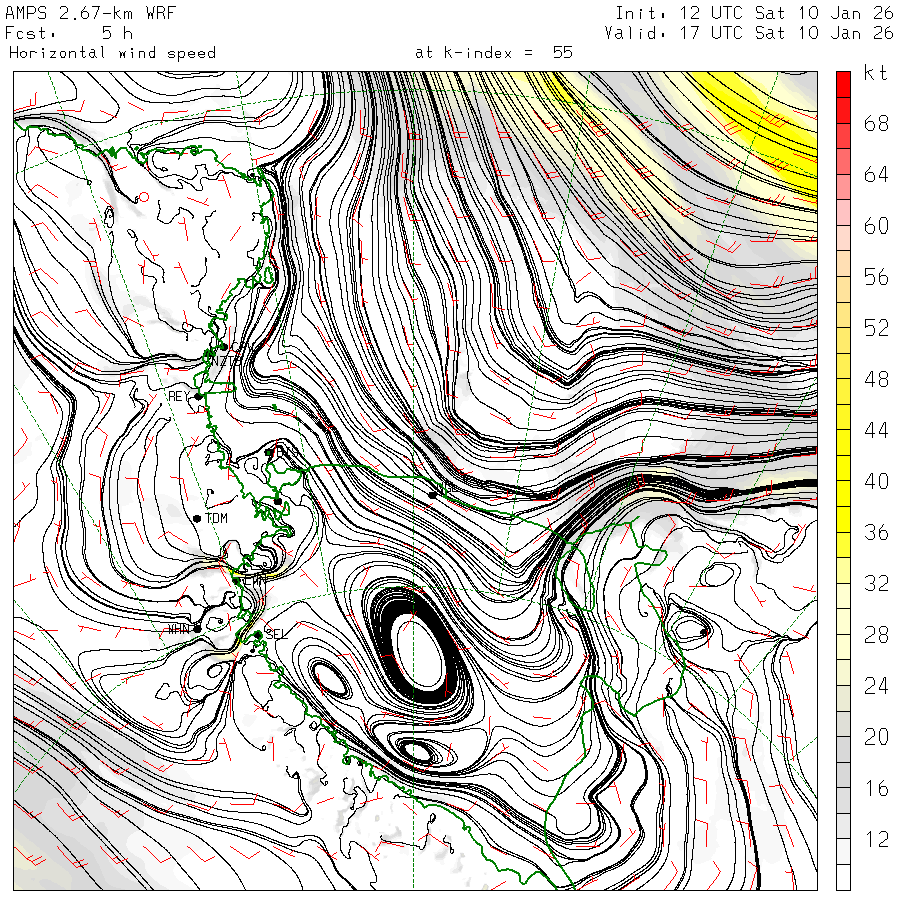Click the 'Horizontal wind speed' label

pyautogui.click(x=112, y=53)
